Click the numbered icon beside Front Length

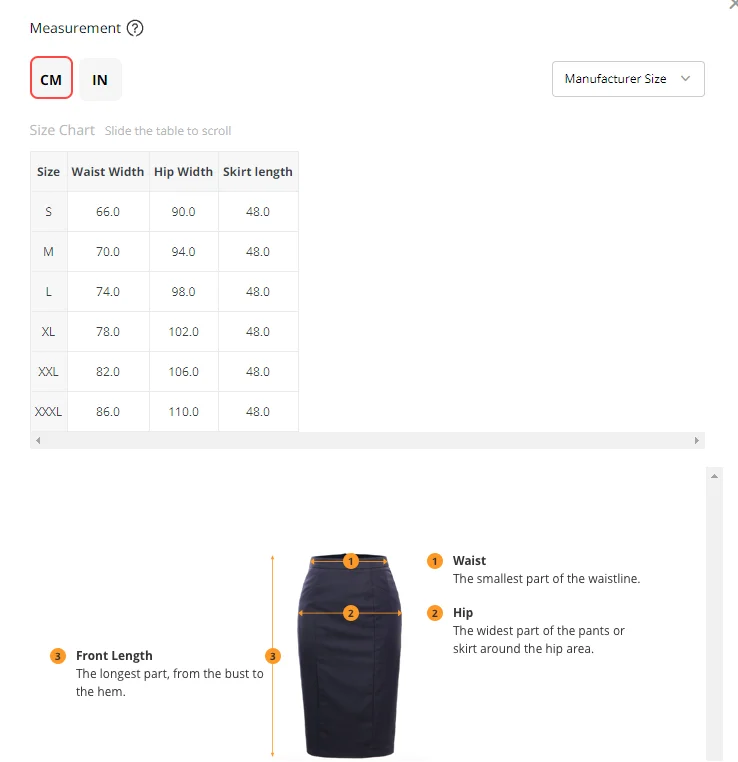point(58,656)
